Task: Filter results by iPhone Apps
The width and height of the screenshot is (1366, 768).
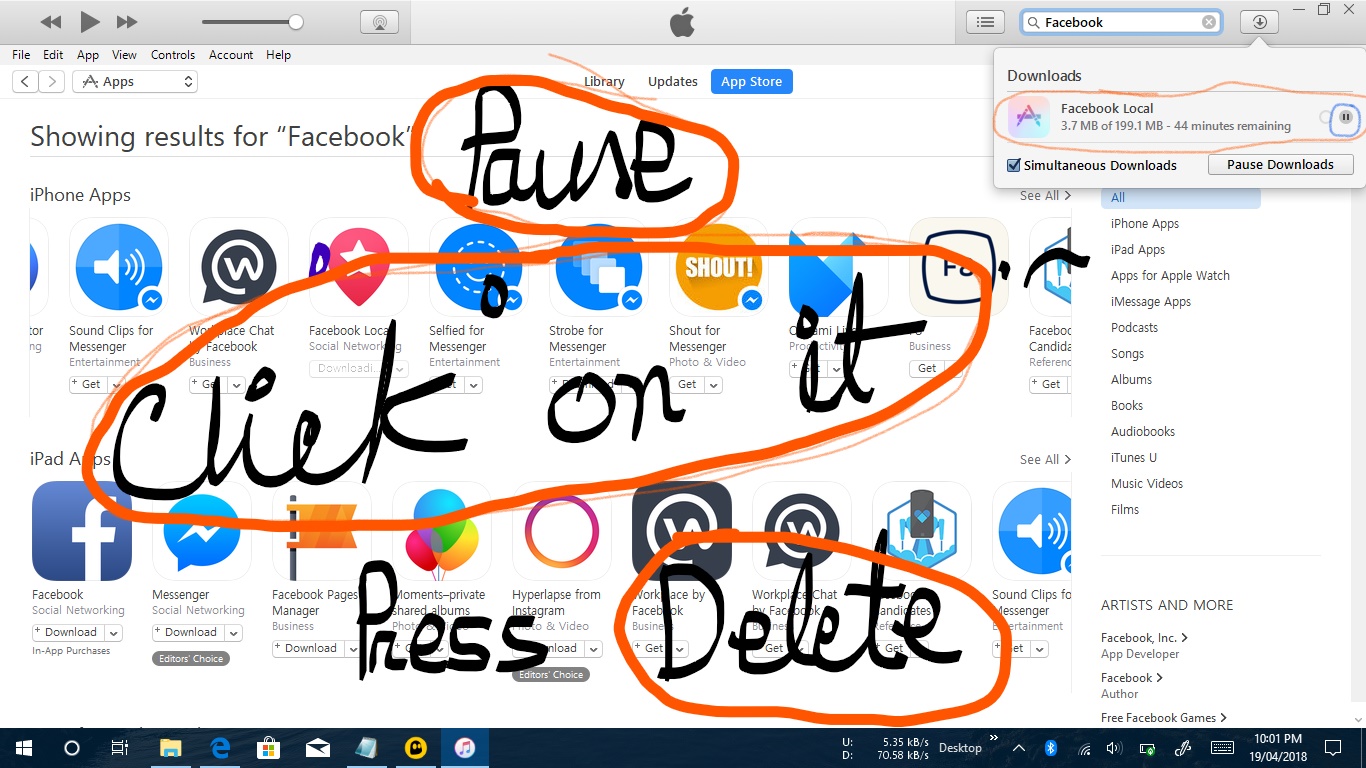Action: [x=1145, y=223]
